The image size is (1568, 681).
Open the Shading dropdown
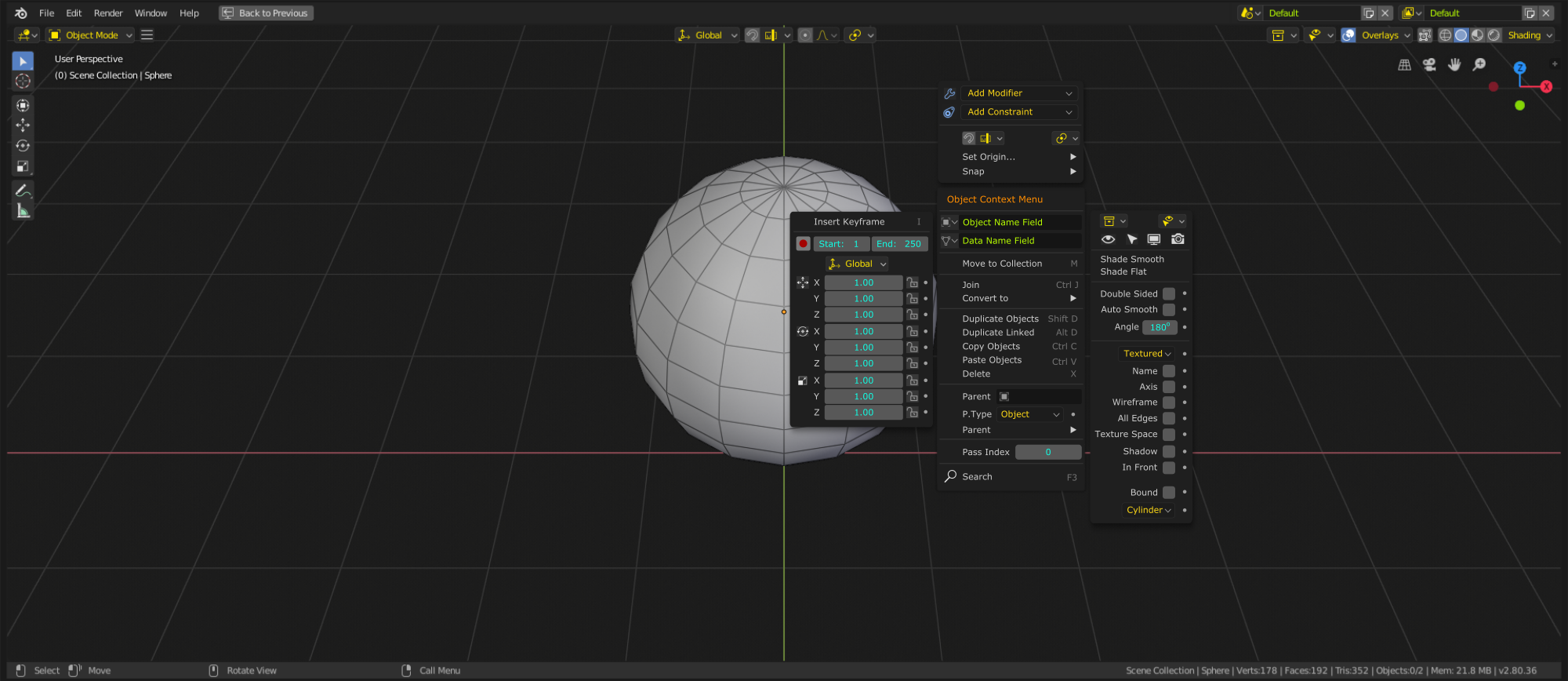[1530, 35]
